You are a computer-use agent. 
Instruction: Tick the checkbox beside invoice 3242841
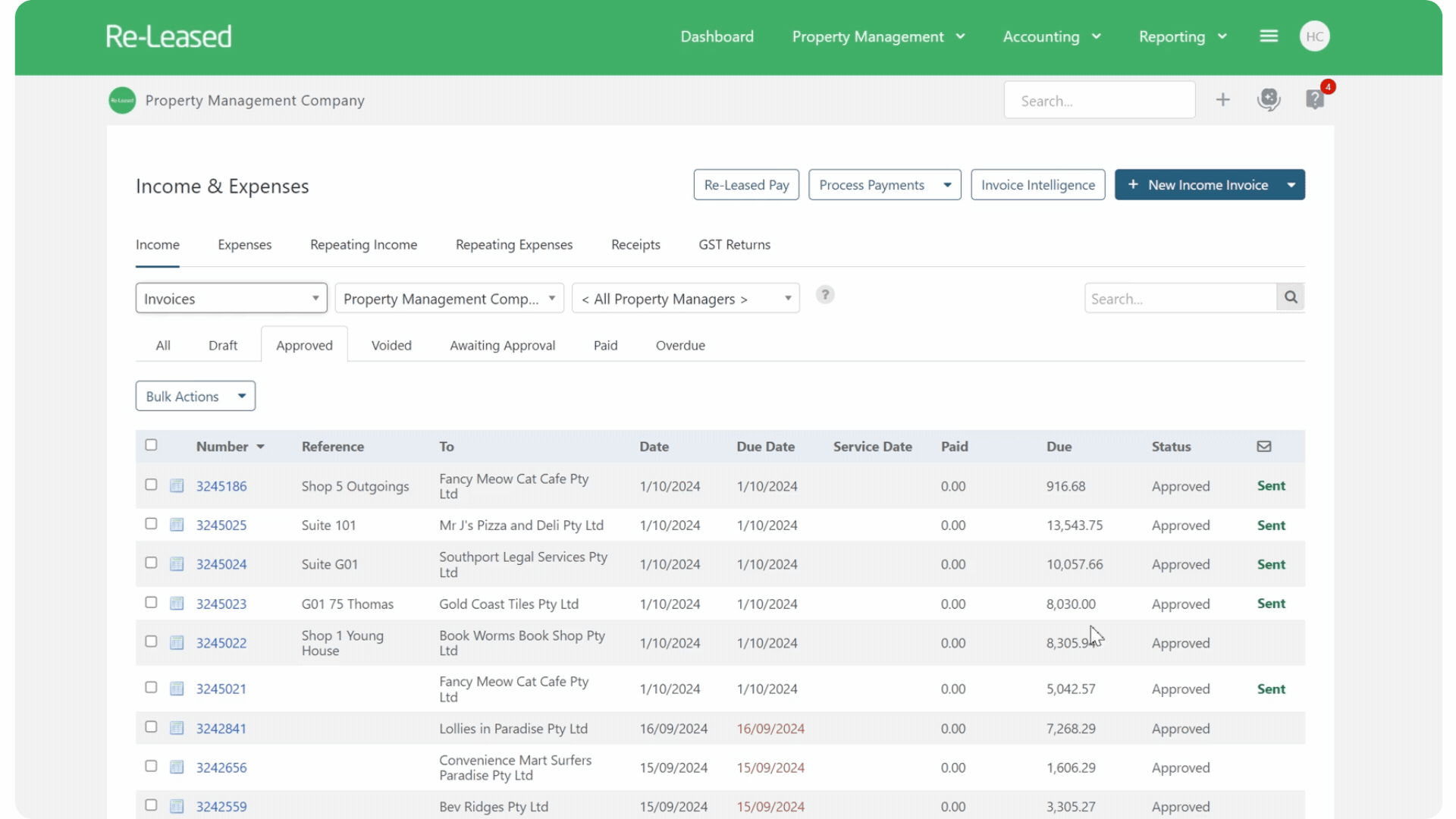click(x=151, y=726)
